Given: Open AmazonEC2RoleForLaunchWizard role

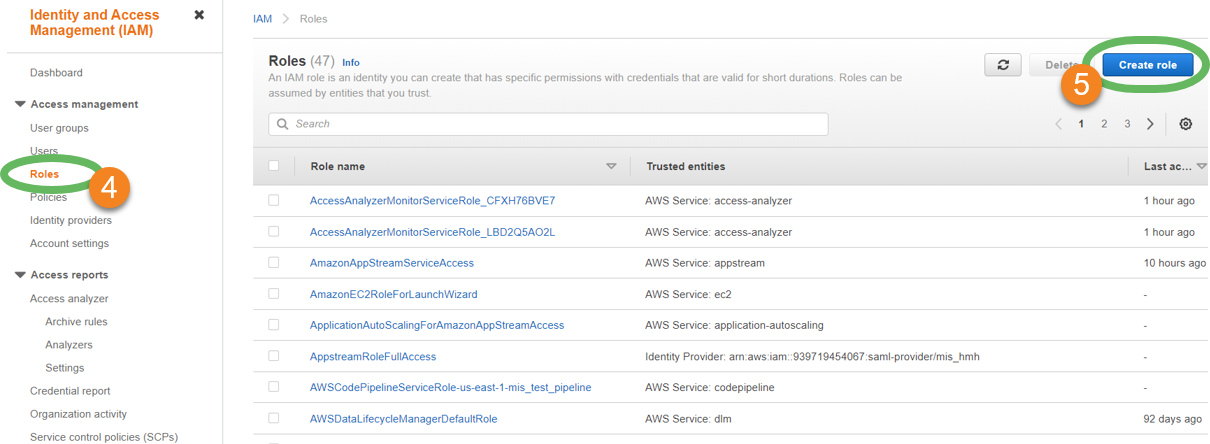Looking at the screenshot, I should (x=394, y=294).
